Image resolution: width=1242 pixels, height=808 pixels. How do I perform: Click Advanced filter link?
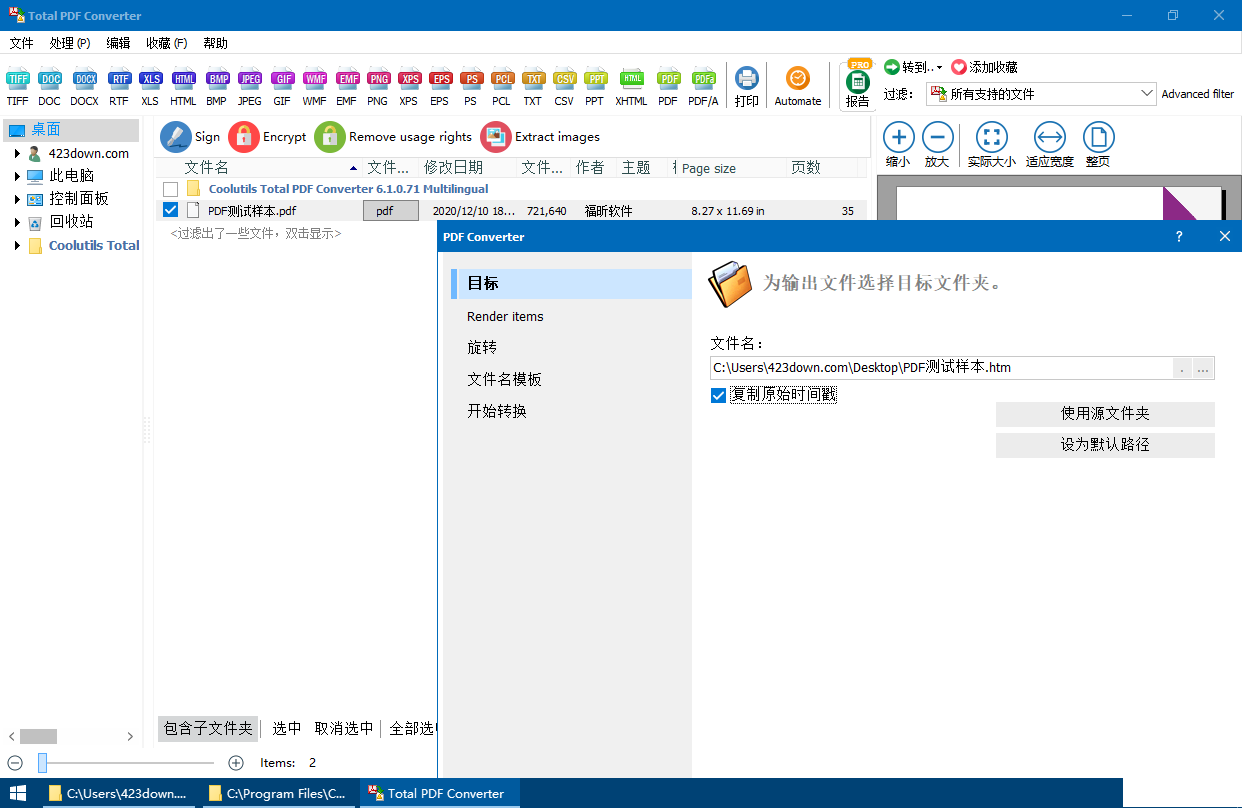tap(1198, 94)
